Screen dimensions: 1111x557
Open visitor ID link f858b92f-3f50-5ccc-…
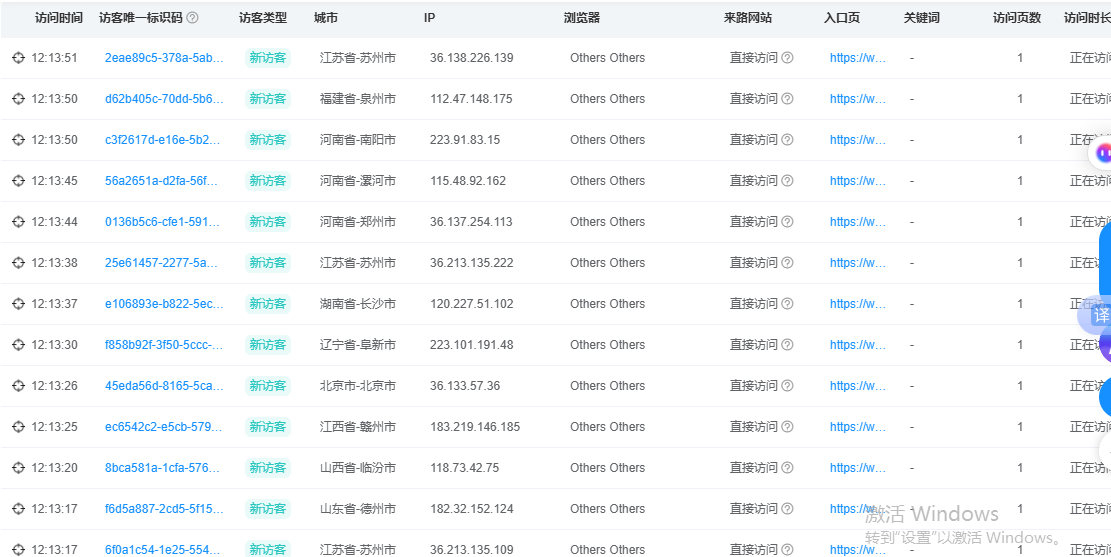(164, 345)
